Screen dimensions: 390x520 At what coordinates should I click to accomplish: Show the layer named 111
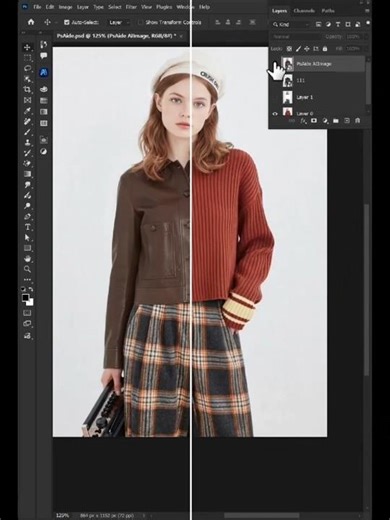275,81
